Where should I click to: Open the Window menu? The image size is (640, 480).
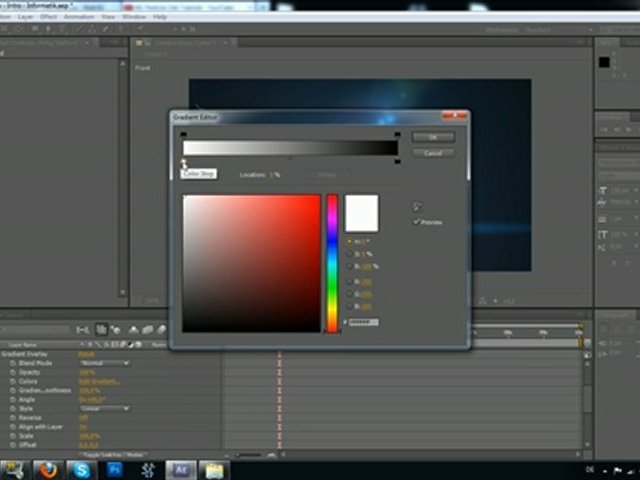[132, 17]
